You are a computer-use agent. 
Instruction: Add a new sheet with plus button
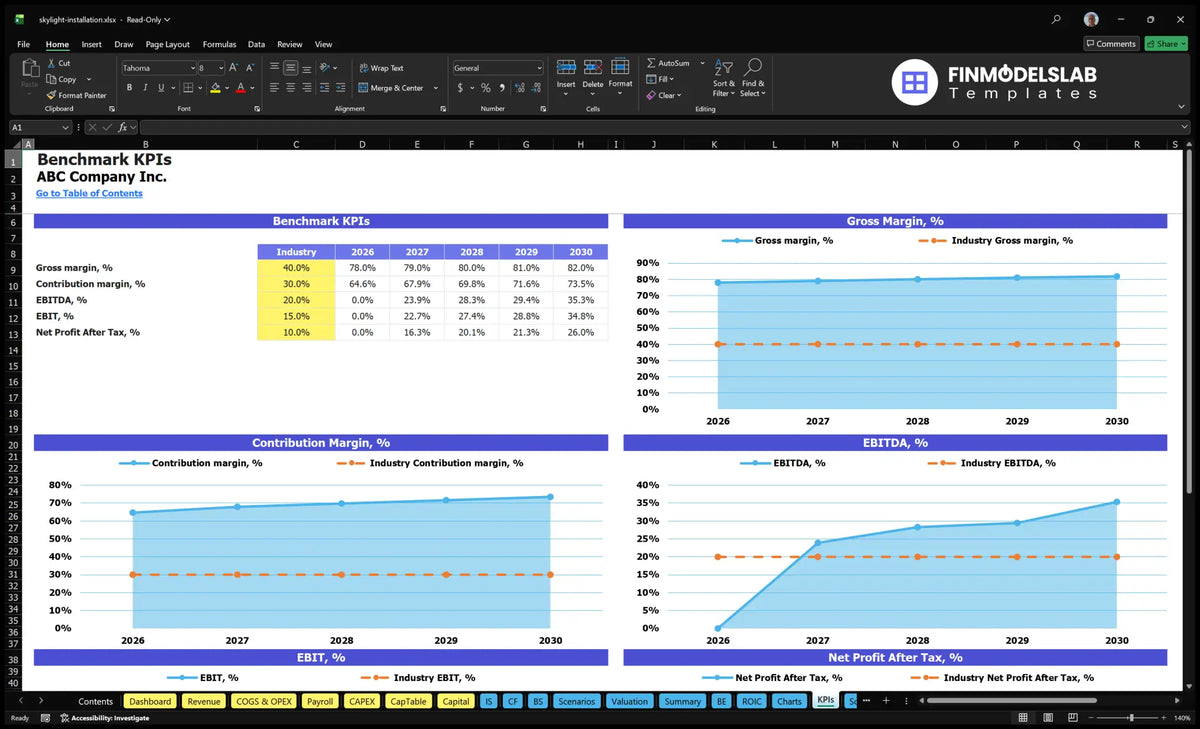885,701
